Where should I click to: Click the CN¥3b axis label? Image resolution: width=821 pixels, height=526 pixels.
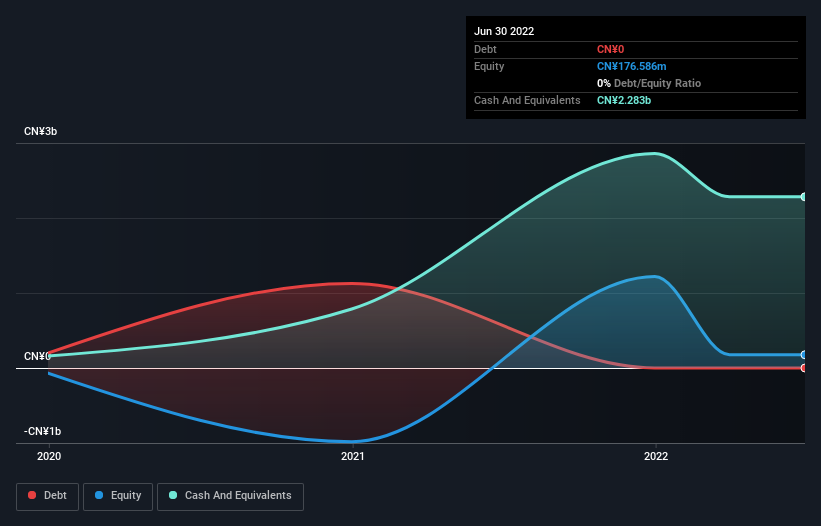(40, 131)
